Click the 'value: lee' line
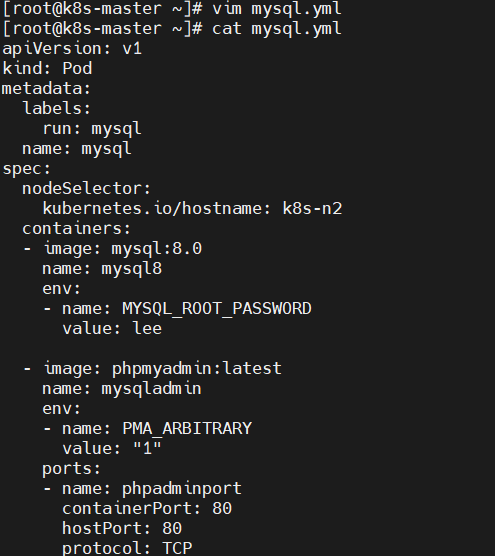495x556 pixels. pos(112,329)
